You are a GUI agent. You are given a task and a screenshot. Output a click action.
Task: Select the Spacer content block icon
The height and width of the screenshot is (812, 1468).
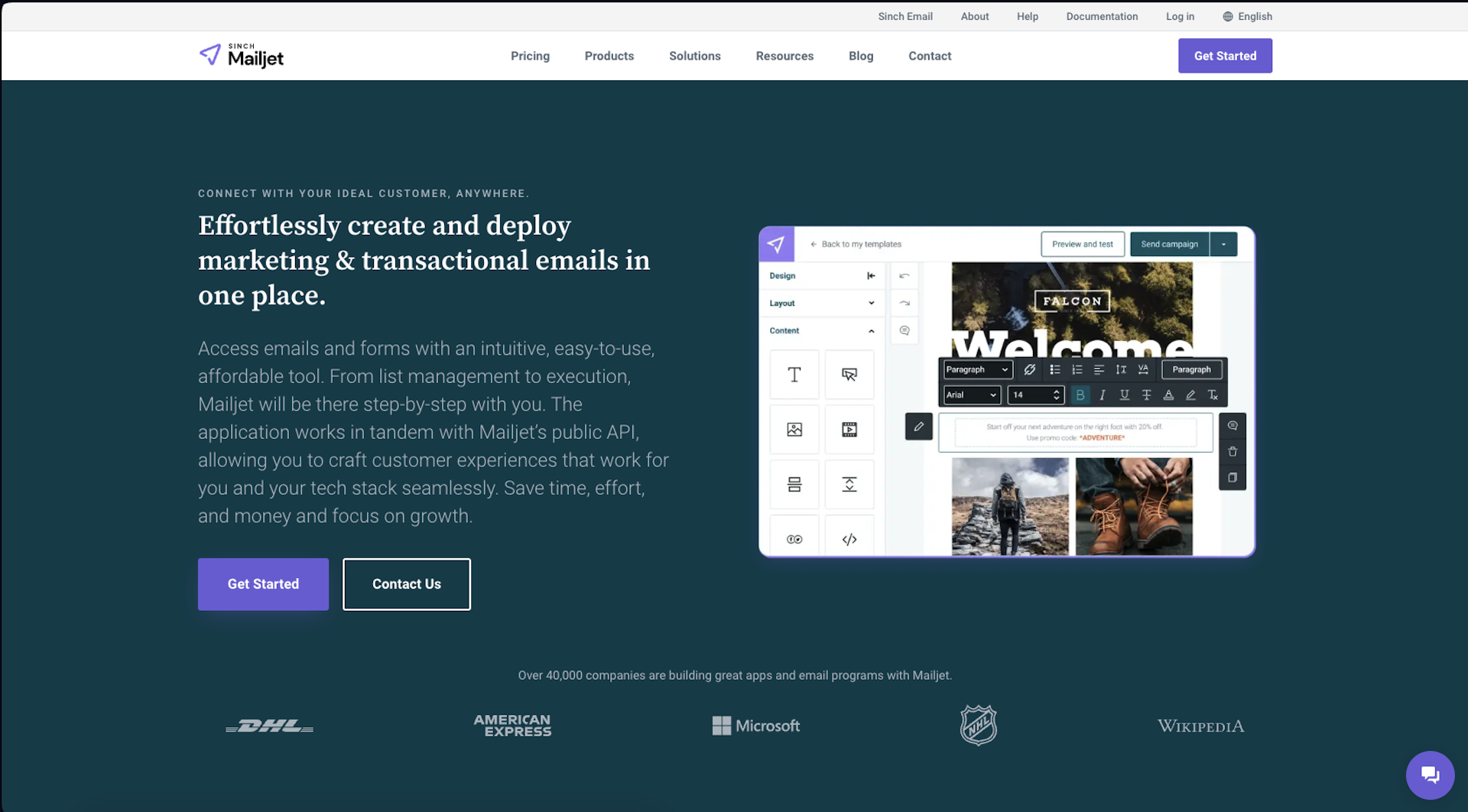point(849,485)
